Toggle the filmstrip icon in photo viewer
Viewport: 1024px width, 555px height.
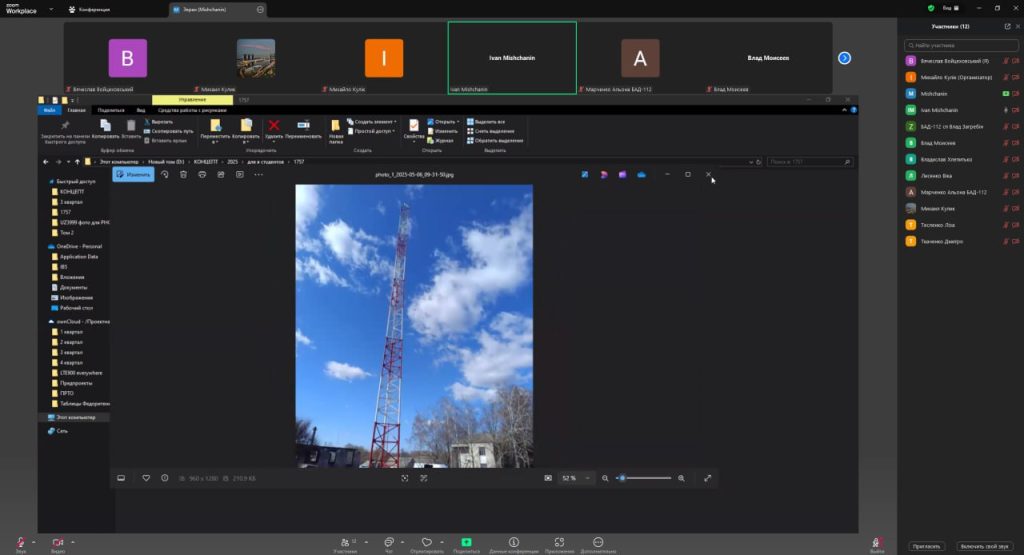pos(121,478)
